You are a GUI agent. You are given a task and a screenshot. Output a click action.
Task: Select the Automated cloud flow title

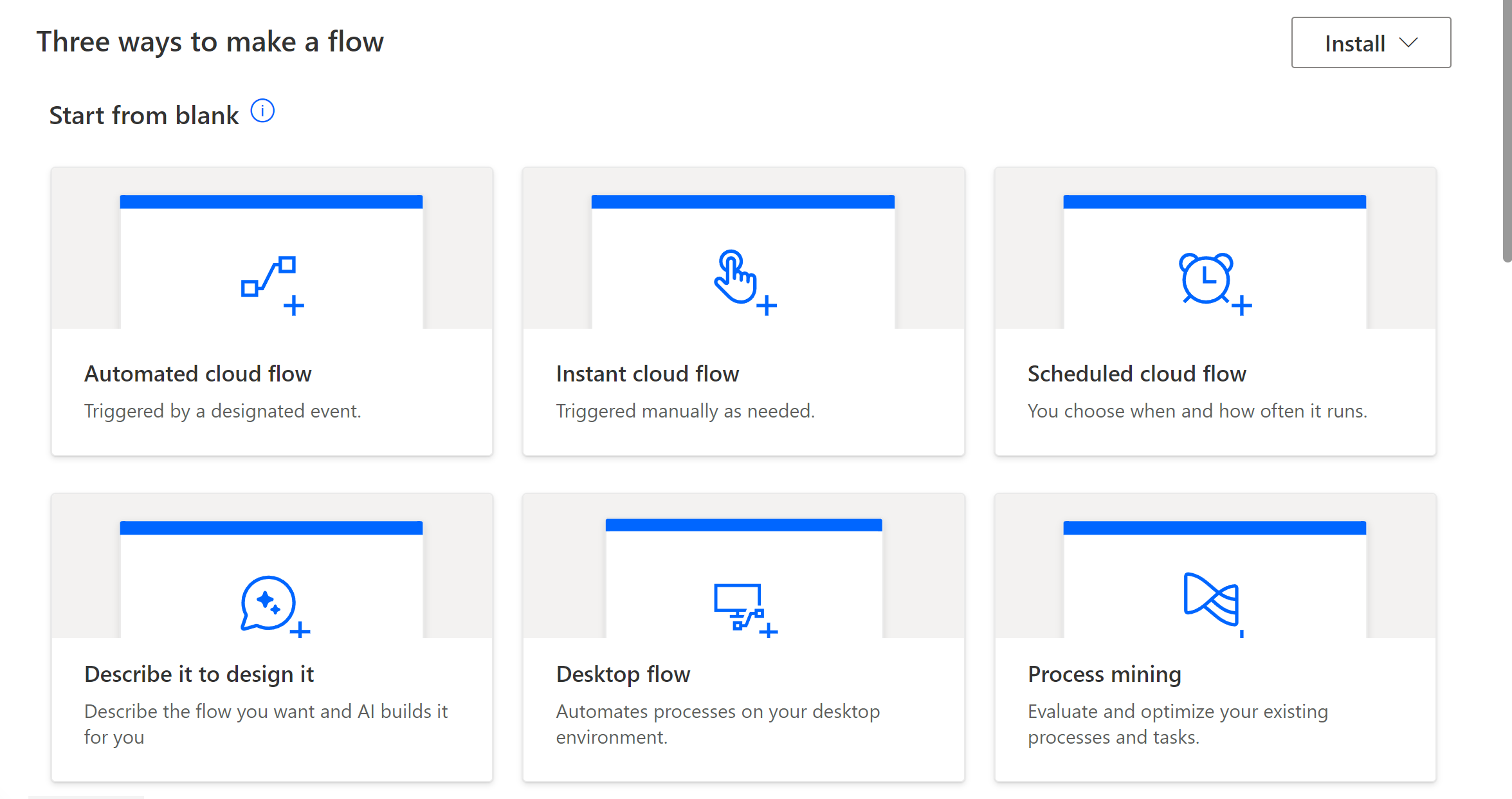pyautogui.click(x=198, y=374)
